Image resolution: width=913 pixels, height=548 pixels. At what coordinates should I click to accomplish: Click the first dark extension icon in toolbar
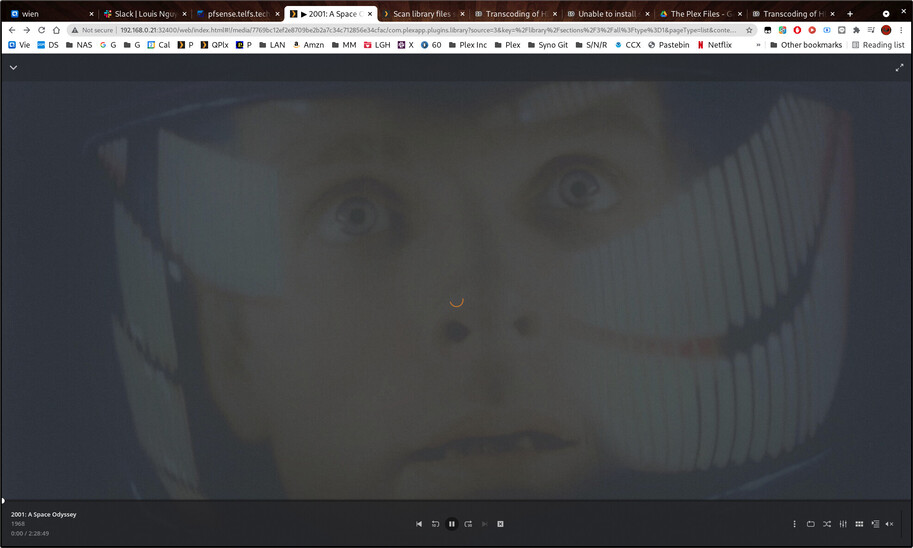[767, 30]
